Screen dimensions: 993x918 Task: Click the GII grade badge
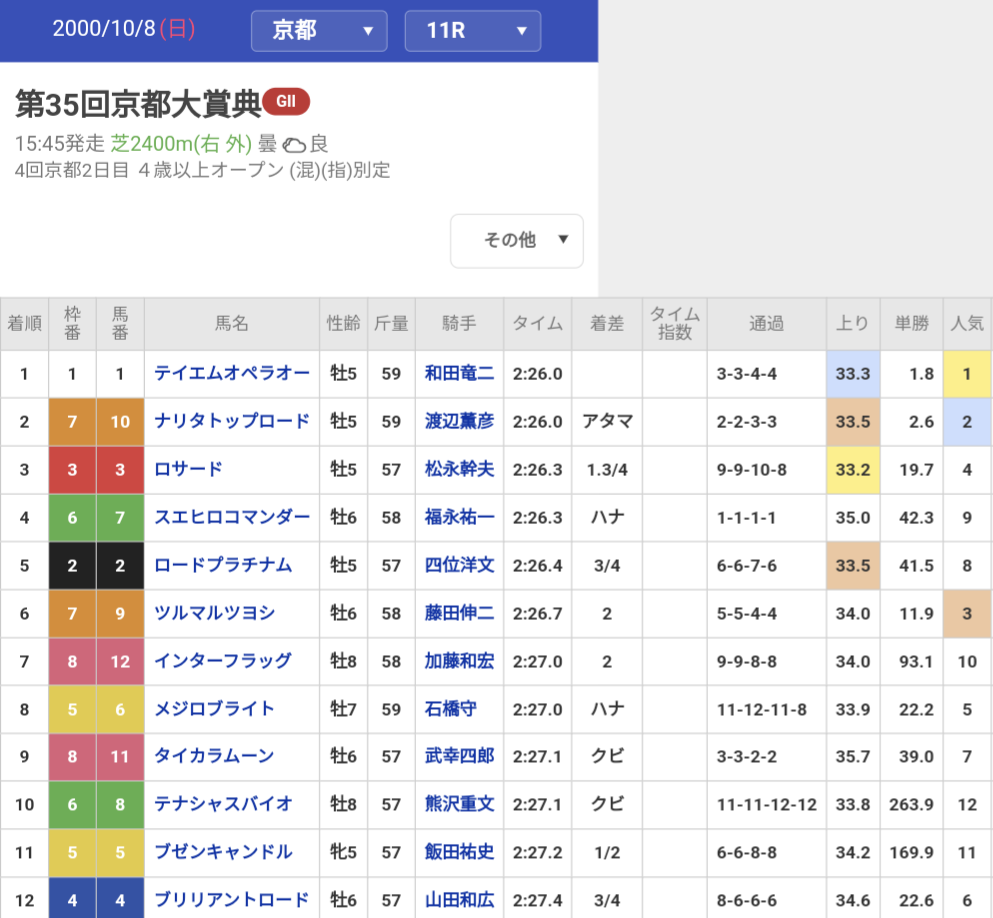pyautogui.click(x=286, y=101)
